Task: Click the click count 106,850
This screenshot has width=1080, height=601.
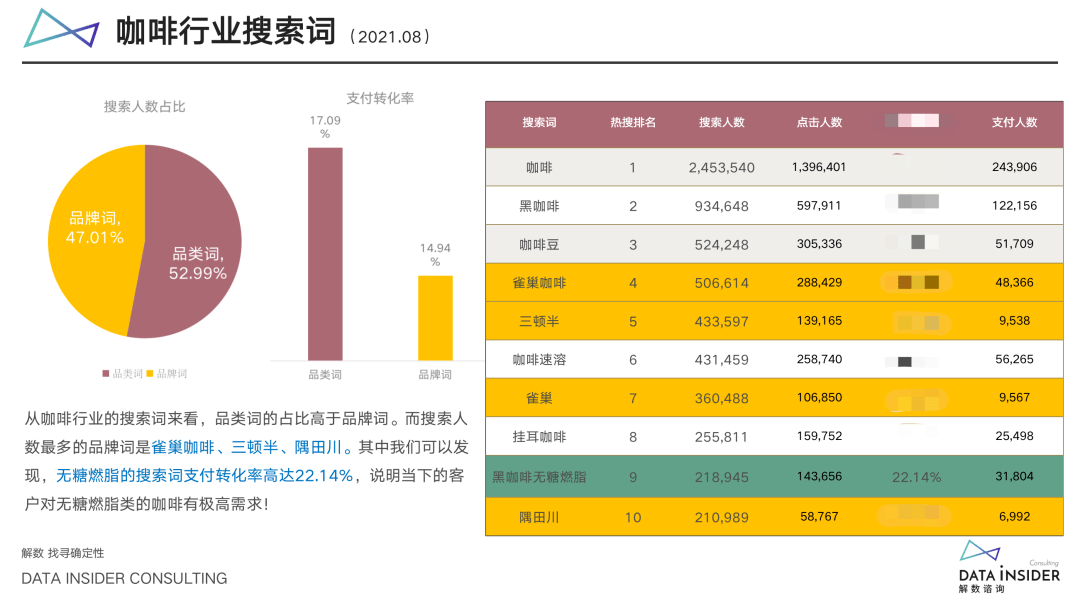Action: click(x=819, y=397)
